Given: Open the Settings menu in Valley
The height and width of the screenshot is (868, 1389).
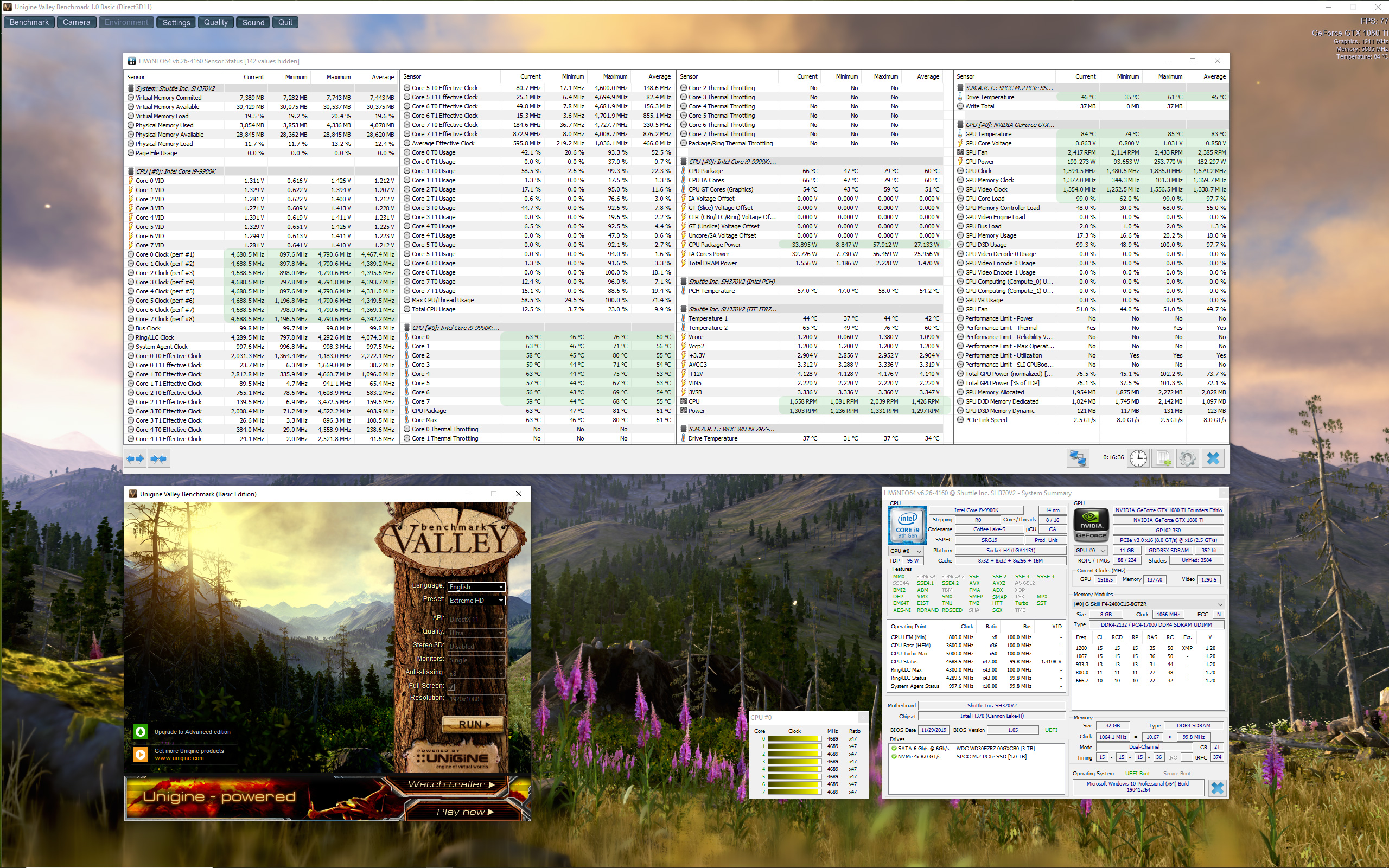Looking at the screenshot, I should coord(176,22).
